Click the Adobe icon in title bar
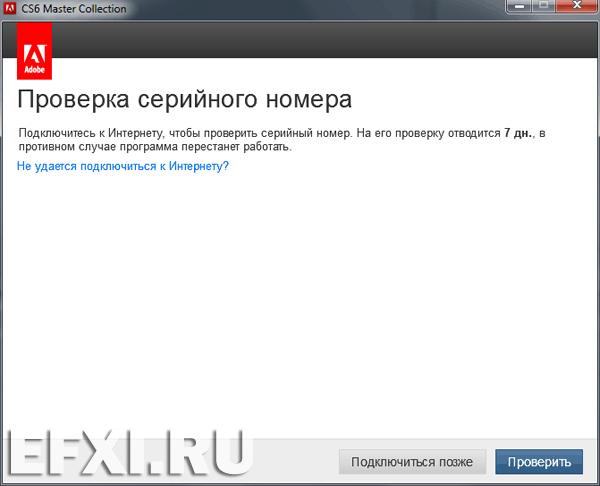The height and width of the screenshot is (486, 600). tap(9, 8)
